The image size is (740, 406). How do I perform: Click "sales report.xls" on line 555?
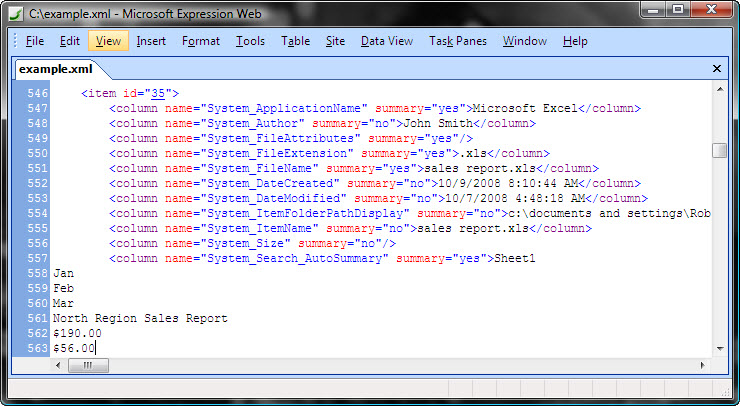coord(473,228)
